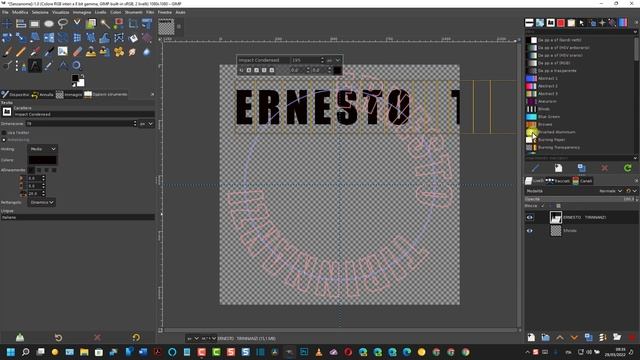Click the text Colore black swatch

pyautogui.click(x=42, y=160)
